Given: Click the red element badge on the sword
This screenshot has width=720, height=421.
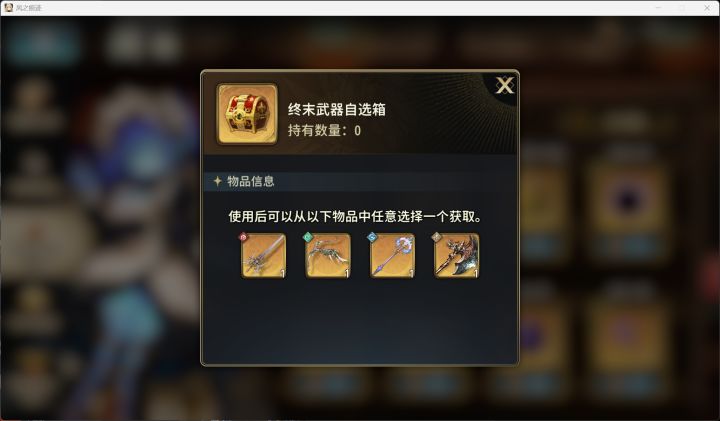Looking at the screenshot, I should coord(243,237).
